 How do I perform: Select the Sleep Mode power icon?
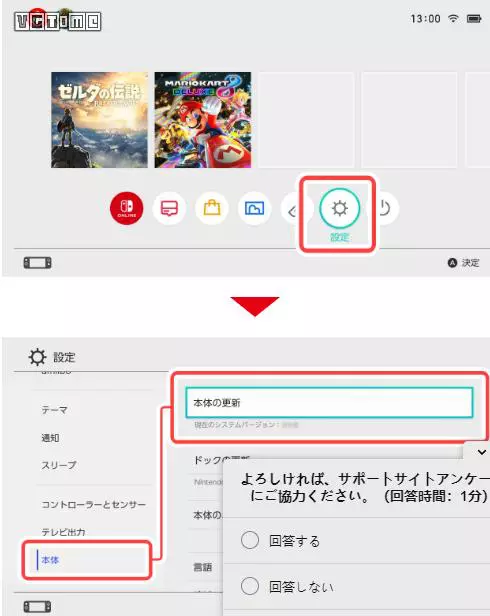coord(385,208)
